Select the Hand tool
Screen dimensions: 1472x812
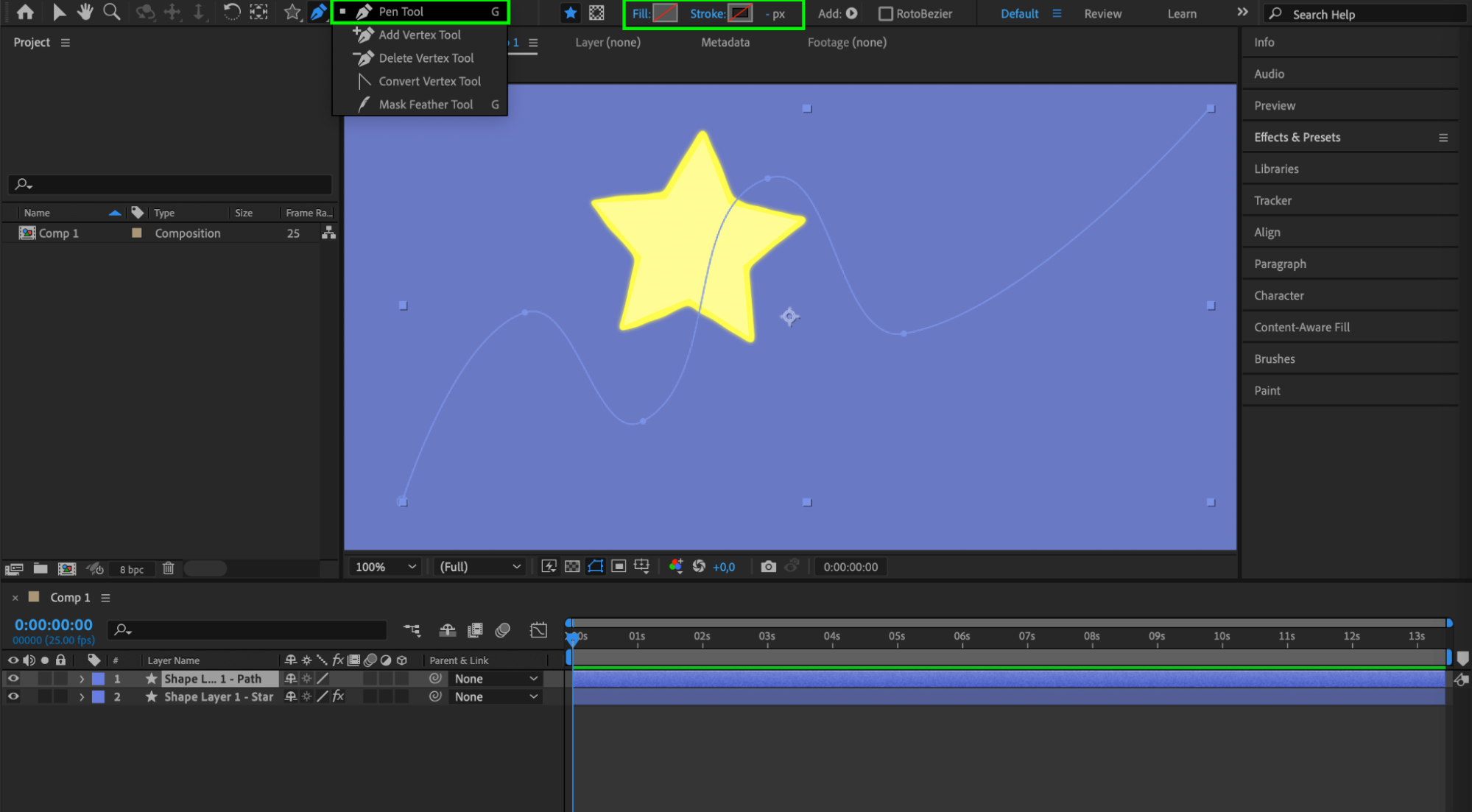click(x=85, y=12)
